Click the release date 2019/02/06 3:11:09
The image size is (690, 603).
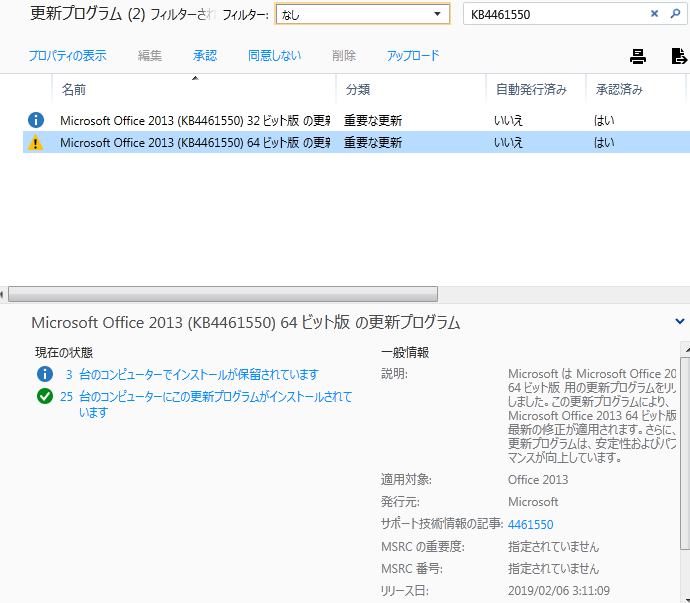(x=559, y=591)
